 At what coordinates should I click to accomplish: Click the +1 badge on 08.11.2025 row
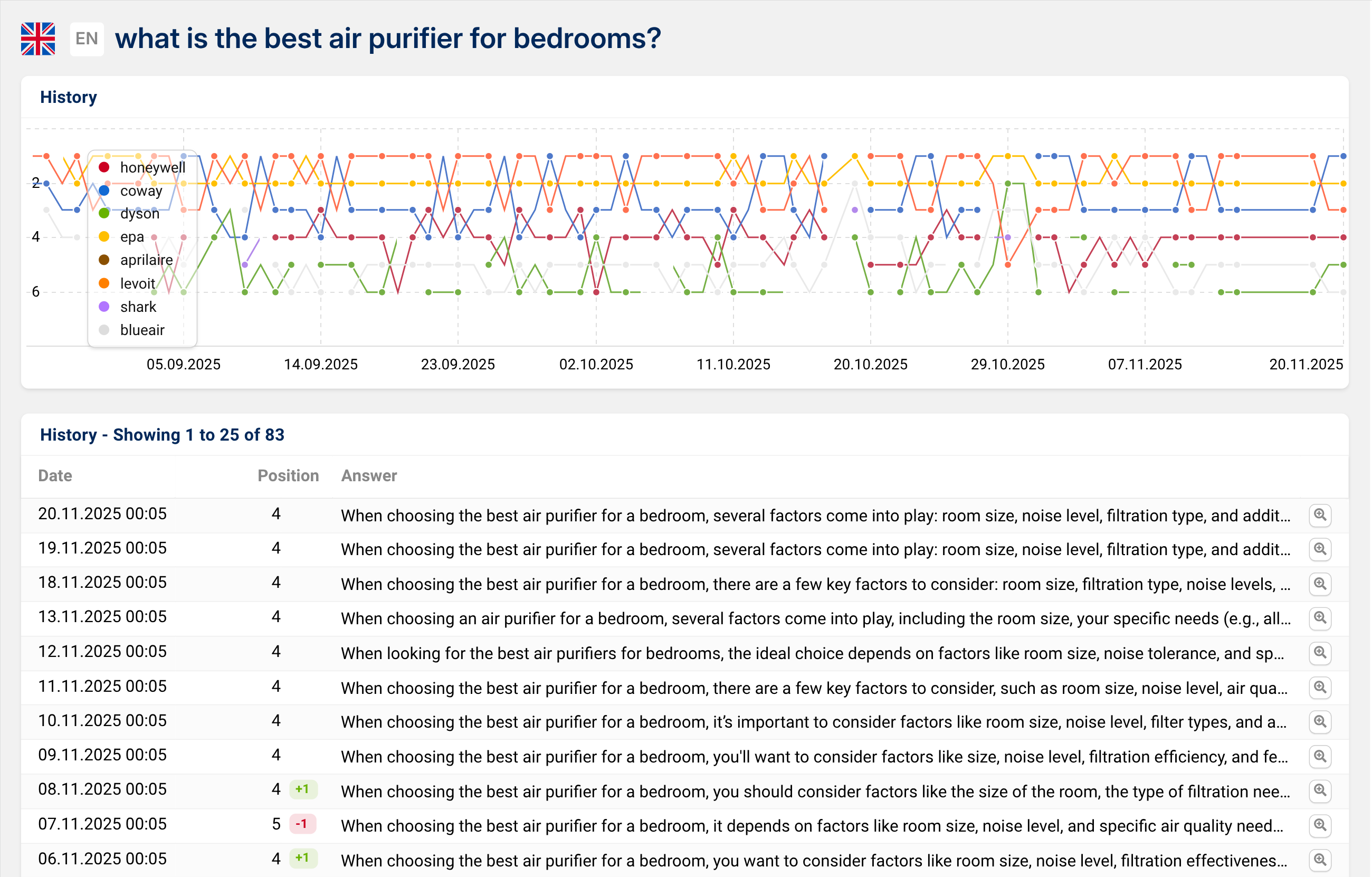pos(302,789)
